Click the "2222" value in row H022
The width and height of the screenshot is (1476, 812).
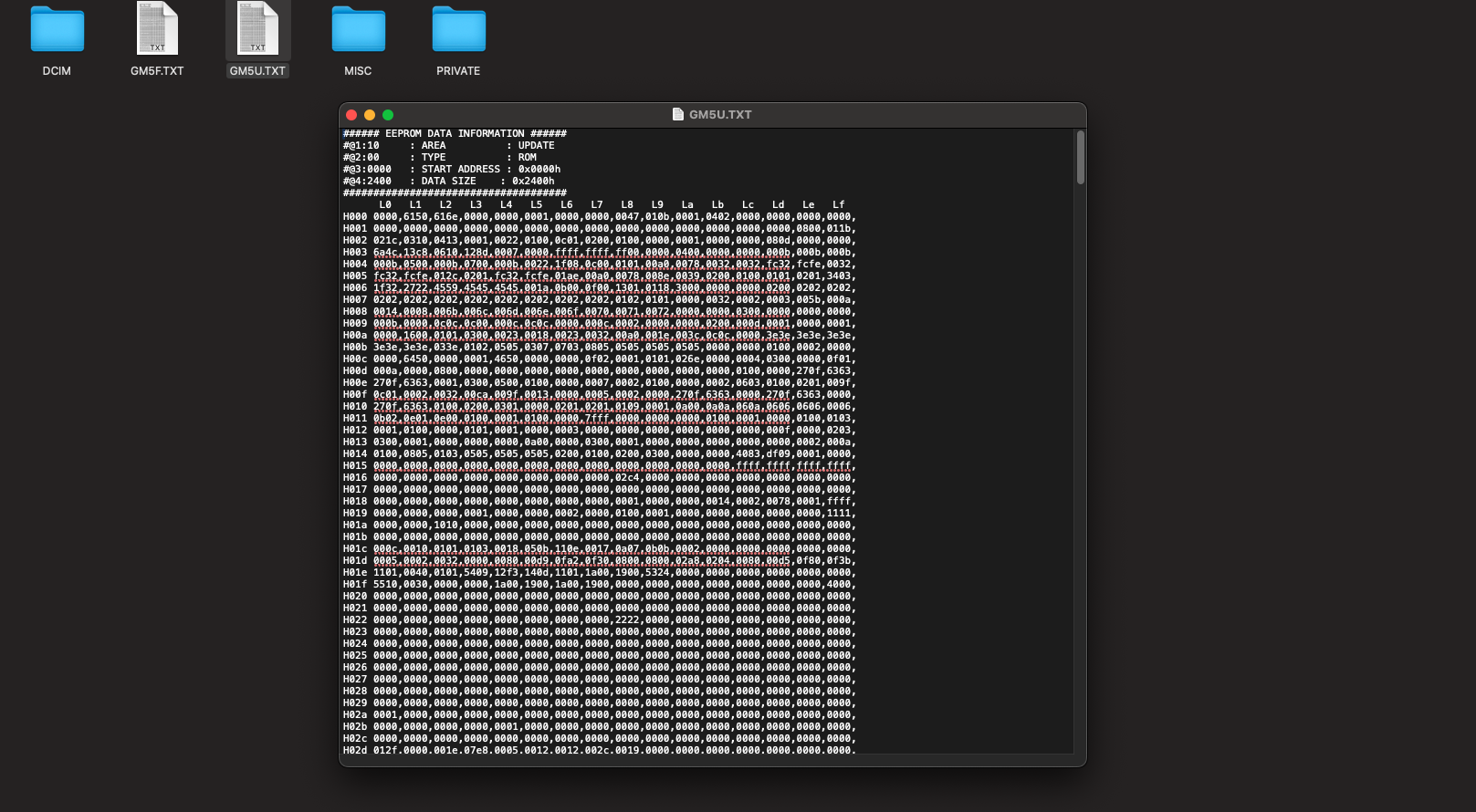pos(627,620)
